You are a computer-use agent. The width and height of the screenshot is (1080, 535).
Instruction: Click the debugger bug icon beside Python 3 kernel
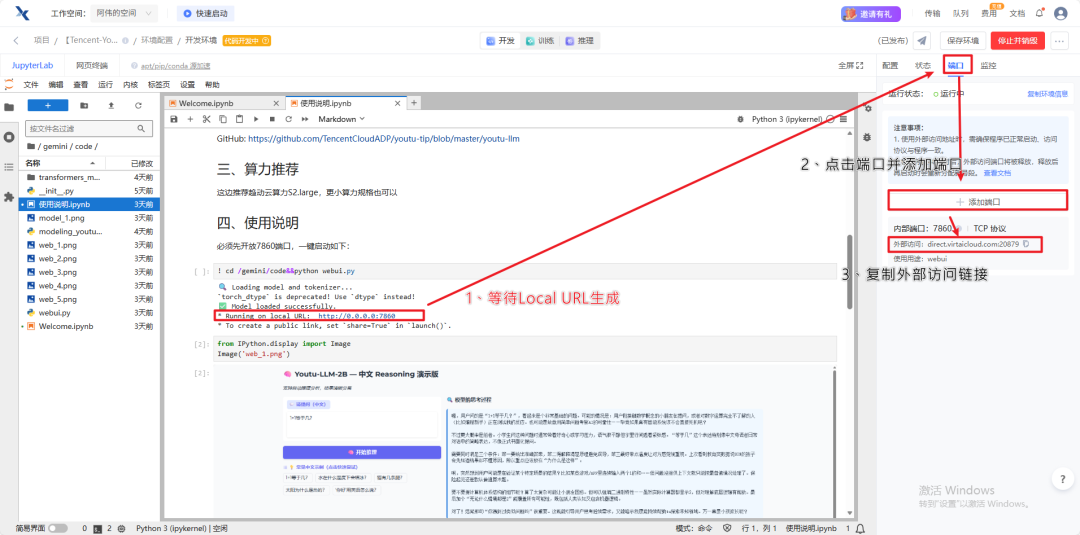(x=740, y=119)
